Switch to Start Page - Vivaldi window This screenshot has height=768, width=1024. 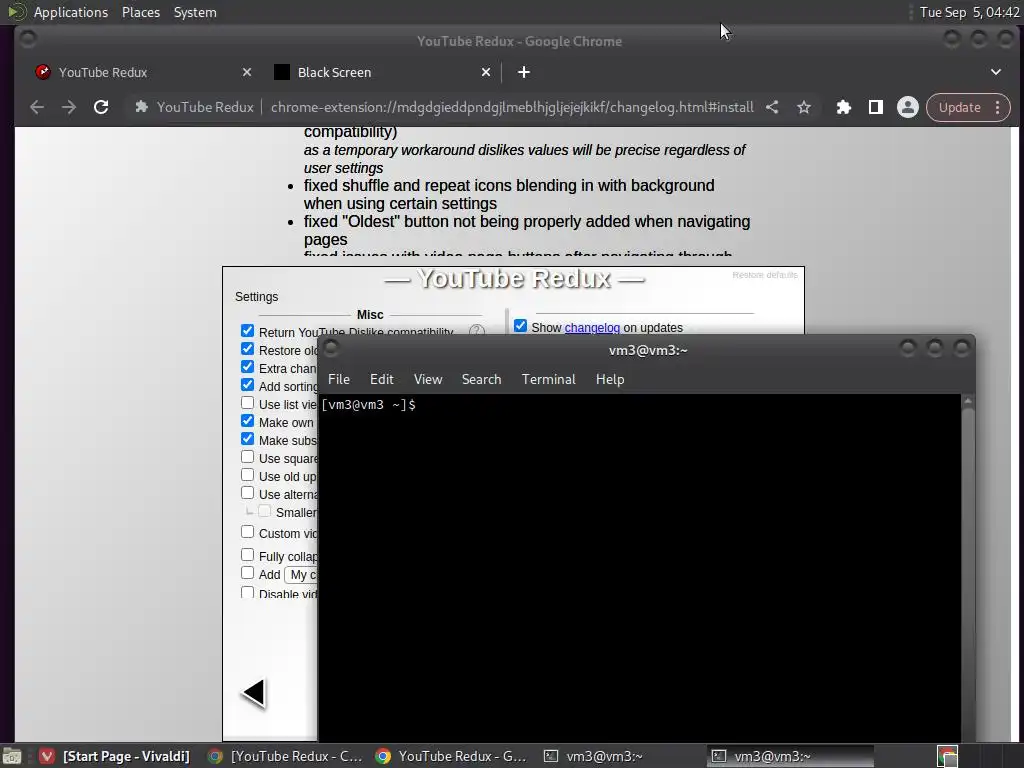coord(114,756)
